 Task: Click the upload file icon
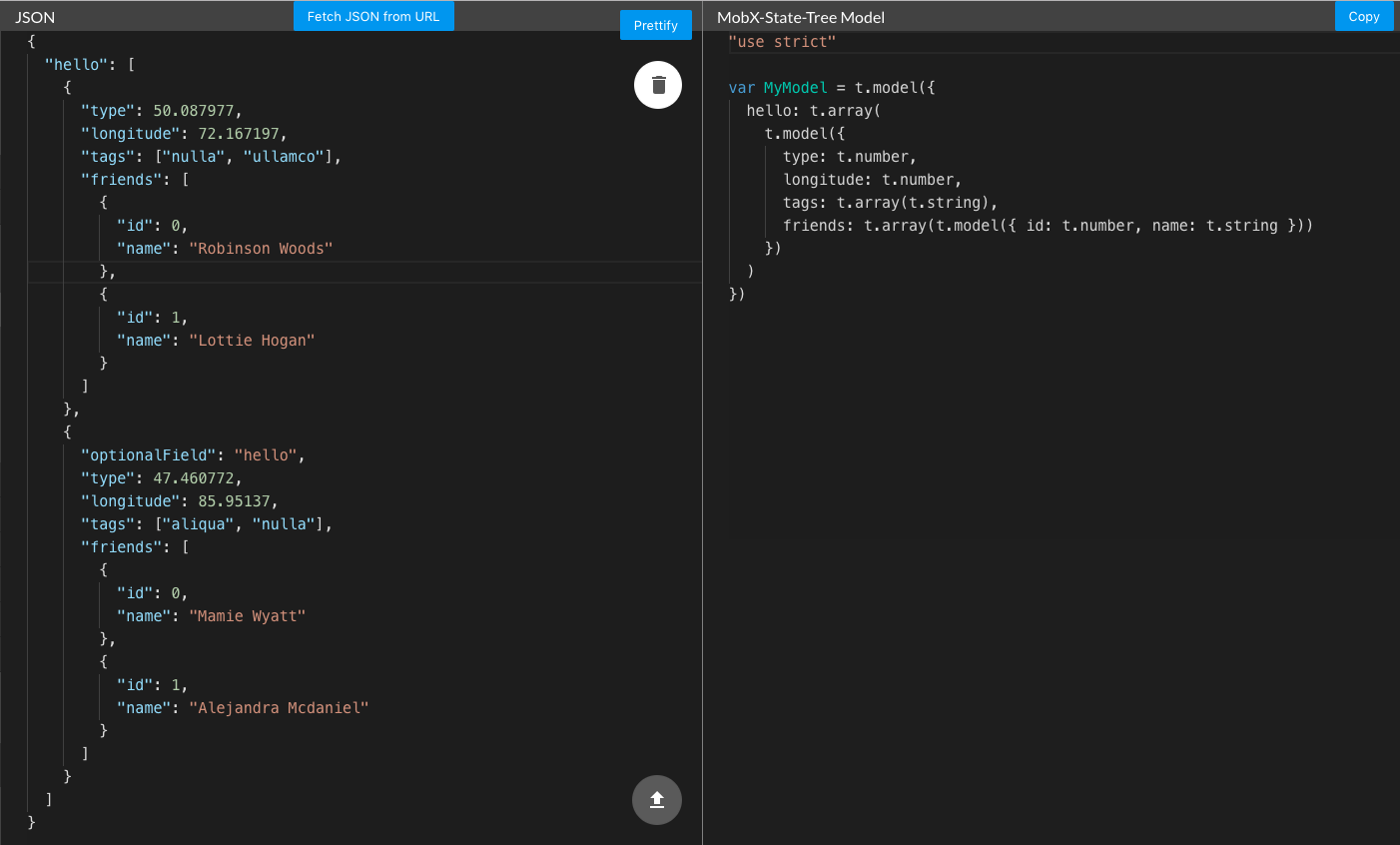tap(657, 800)
